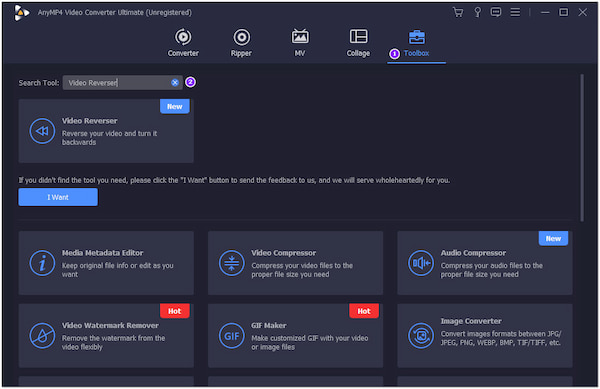Open the feedback chat bubble icon
The width and height of the screenshot is (600, 389).
point(496,12)
